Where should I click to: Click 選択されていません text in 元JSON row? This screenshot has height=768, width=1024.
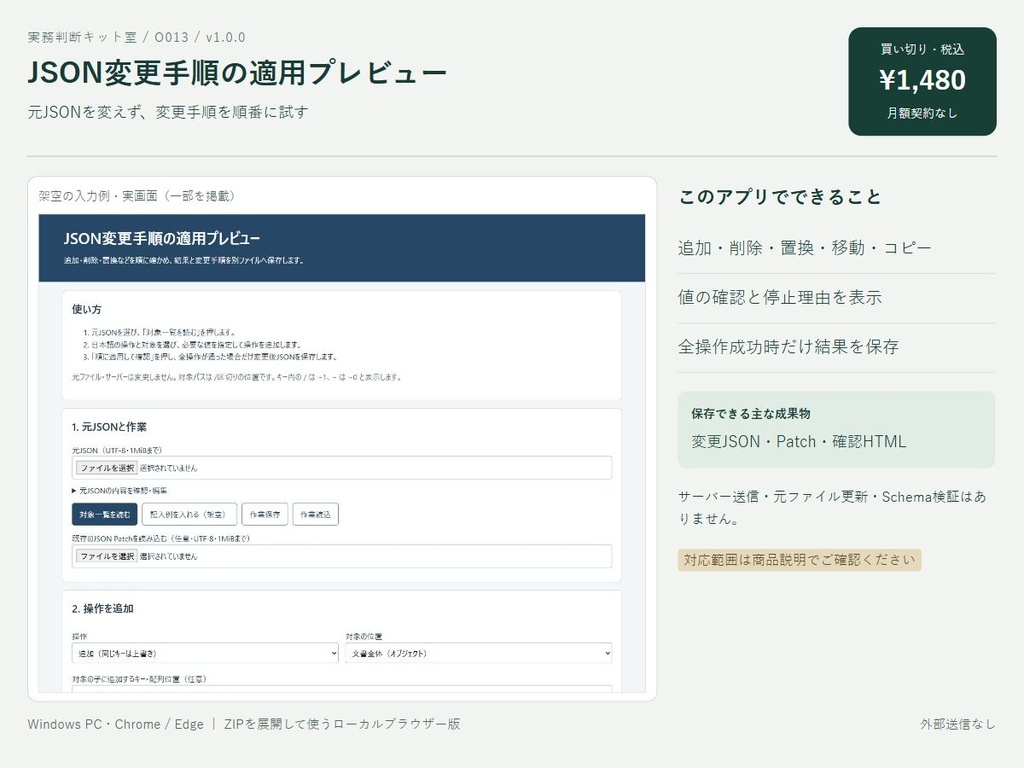[x=168, y=468]
